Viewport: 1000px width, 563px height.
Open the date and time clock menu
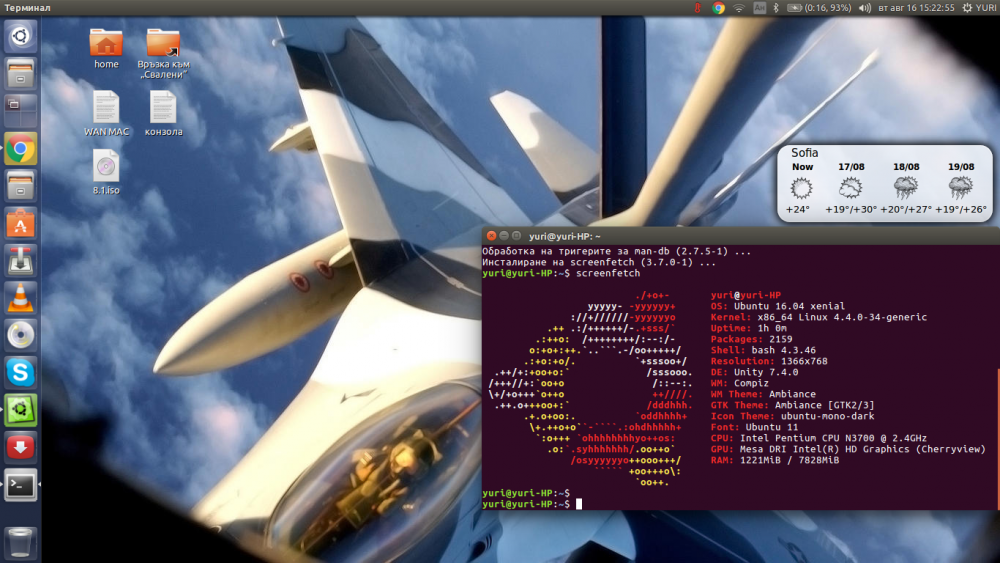[x=916, y=8]
